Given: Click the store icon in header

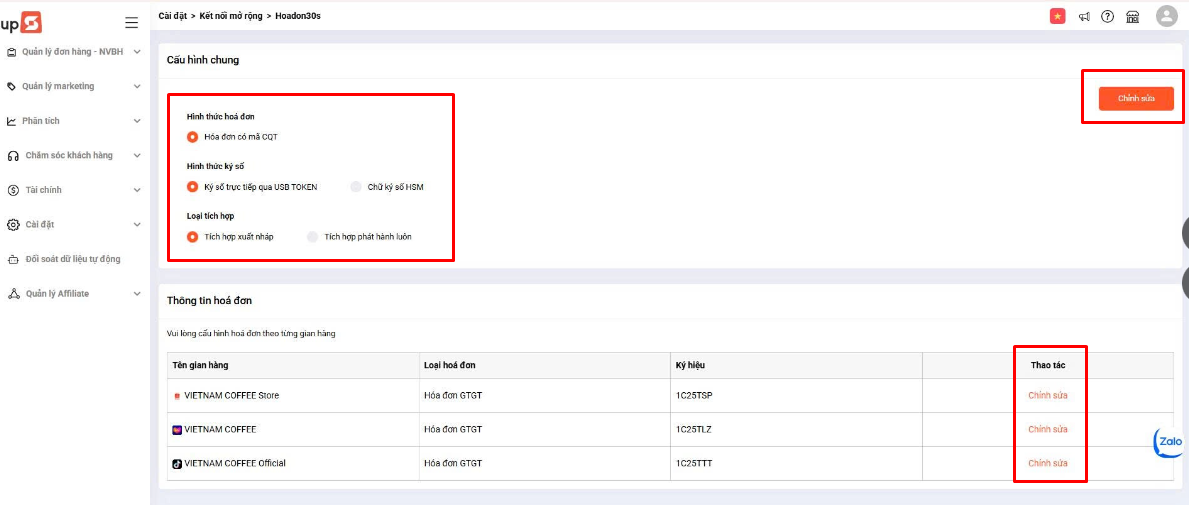Looking at the screenshot, I should click(1132, 17).
